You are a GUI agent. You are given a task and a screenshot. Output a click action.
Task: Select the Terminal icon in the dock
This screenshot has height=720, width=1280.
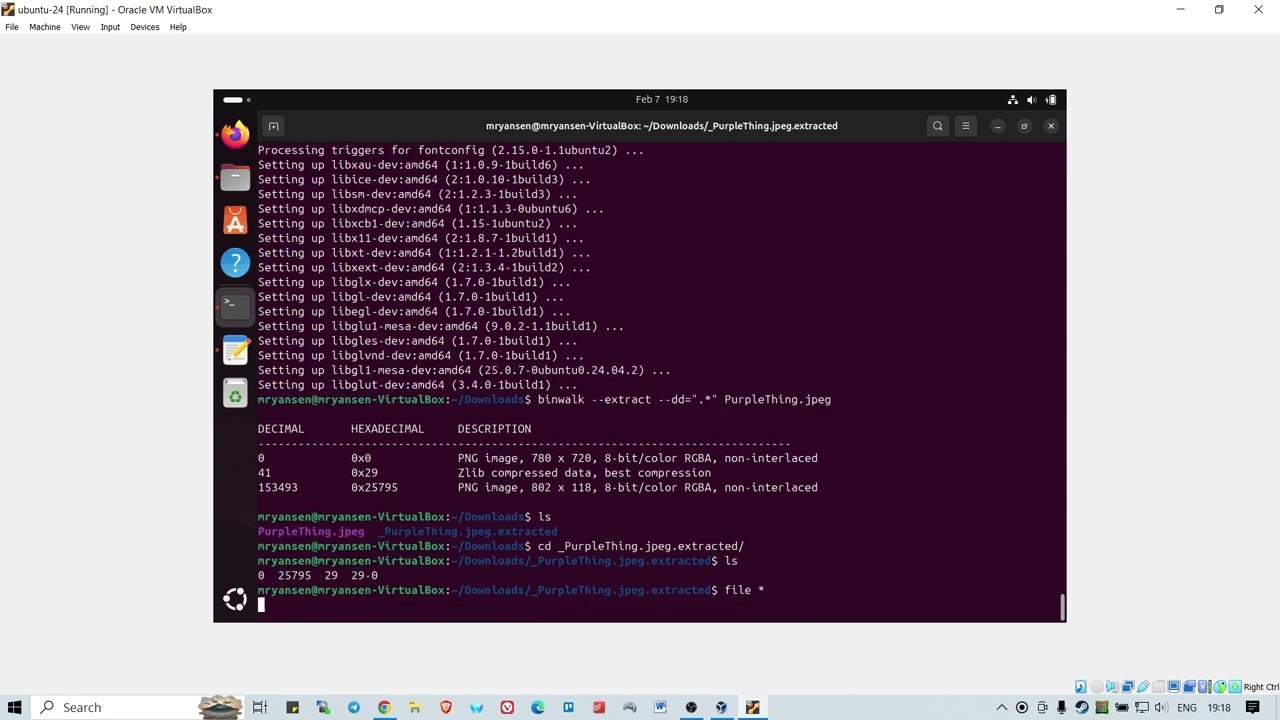[235, 306]
